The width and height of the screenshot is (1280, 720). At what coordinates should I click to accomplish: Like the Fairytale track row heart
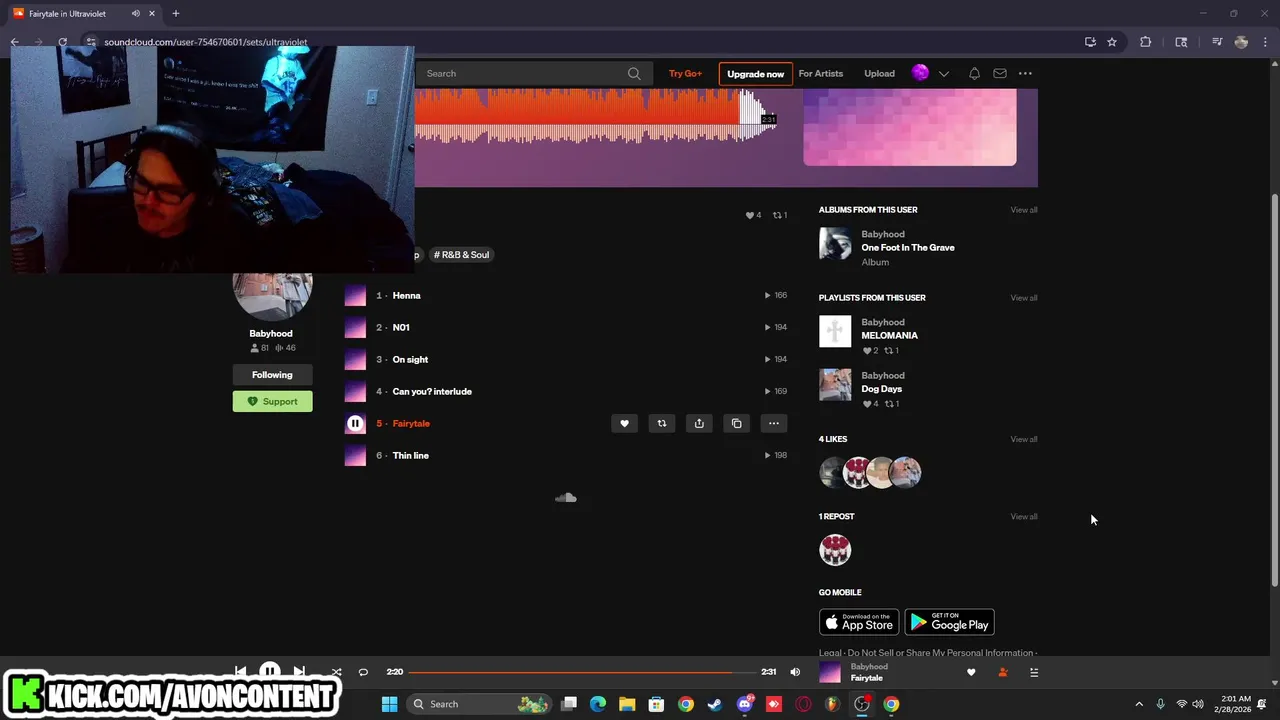(x=624, y=423)
